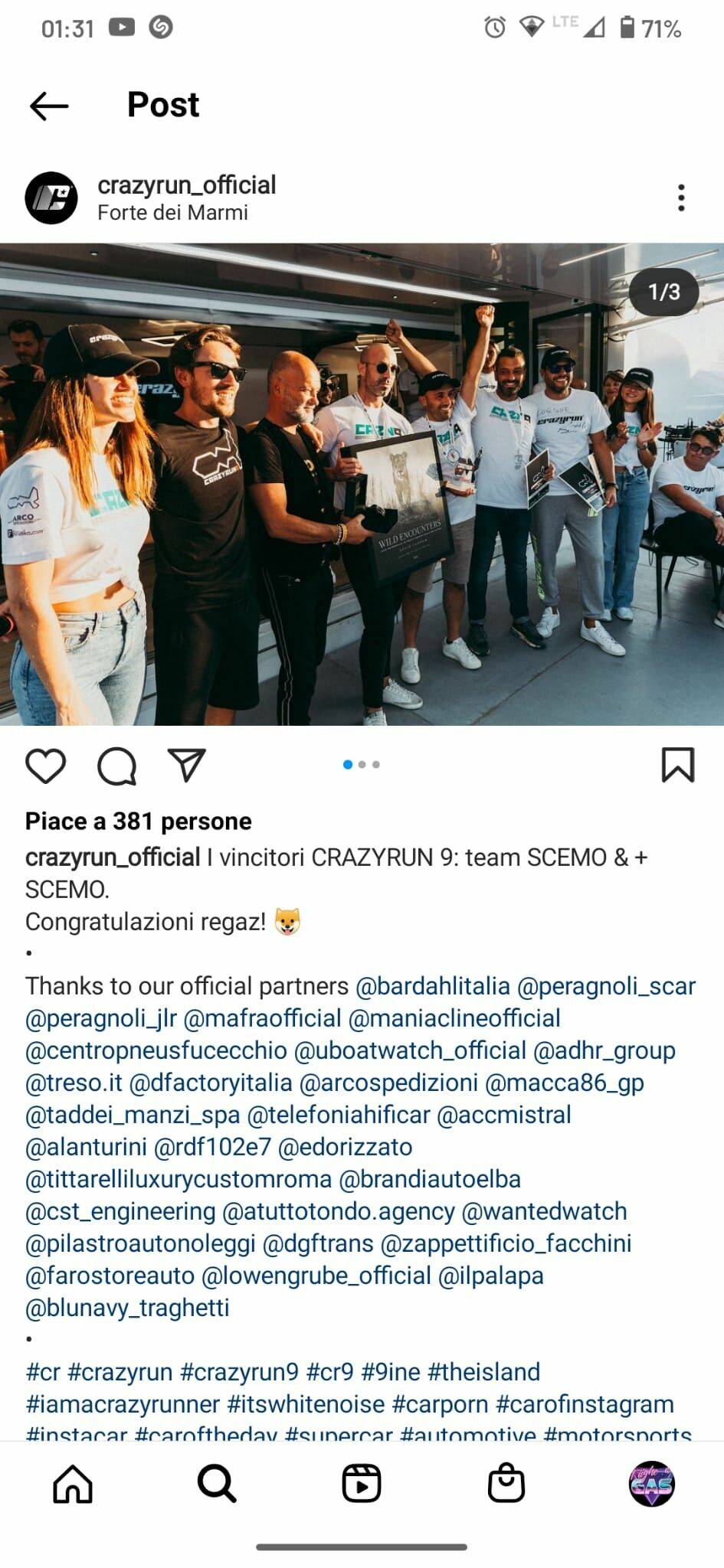This screenshot has width=724, height=1568.
Task: Save the post with the bookmark icon
Action: point(678,765)
